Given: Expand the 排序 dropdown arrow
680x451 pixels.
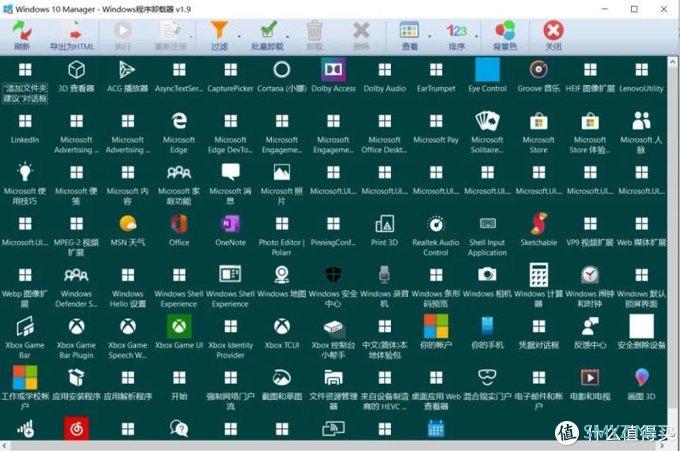Looking at the screenshot, I should click(477, 36).
